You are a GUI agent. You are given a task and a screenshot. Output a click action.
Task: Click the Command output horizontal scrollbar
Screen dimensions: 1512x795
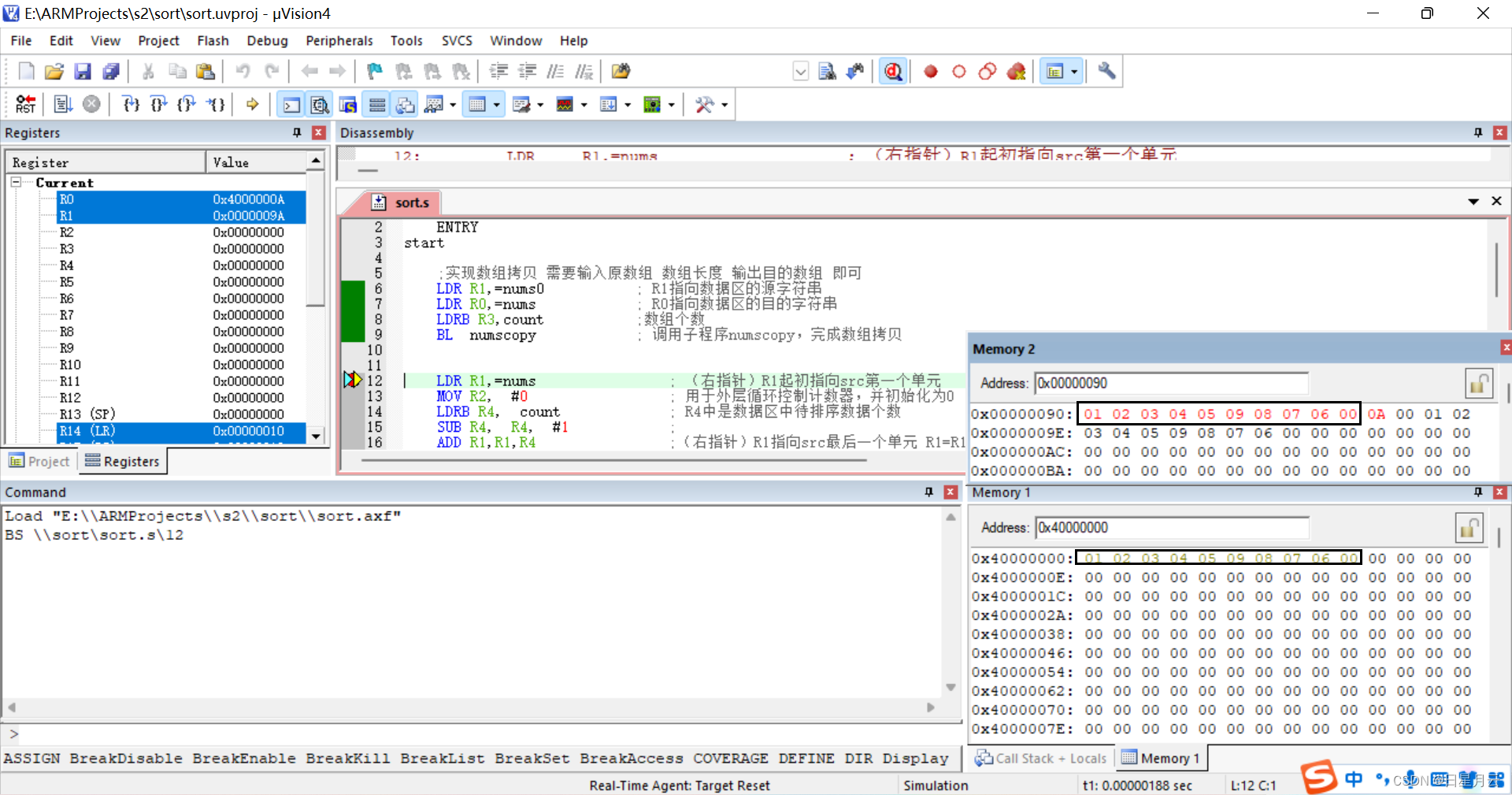(x=471, y=708)
